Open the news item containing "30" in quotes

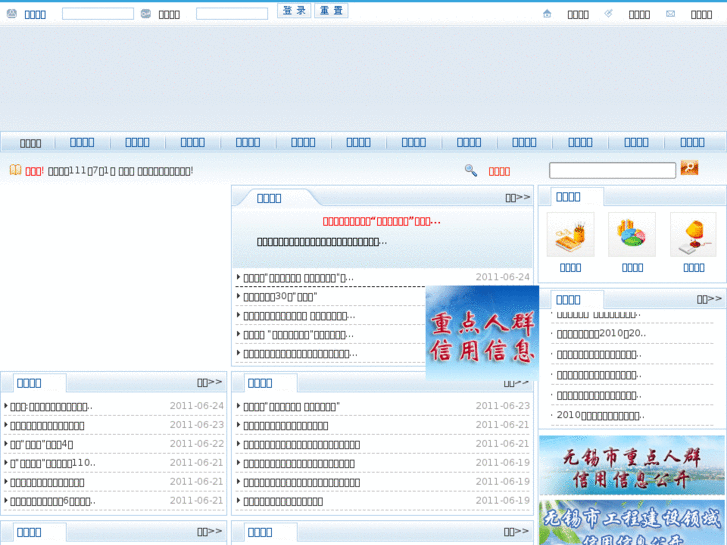[280, 297]
